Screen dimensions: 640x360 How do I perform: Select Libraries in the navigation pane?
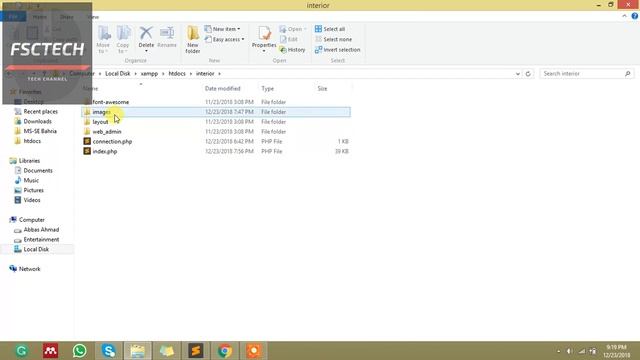click(x=29, y=161)
